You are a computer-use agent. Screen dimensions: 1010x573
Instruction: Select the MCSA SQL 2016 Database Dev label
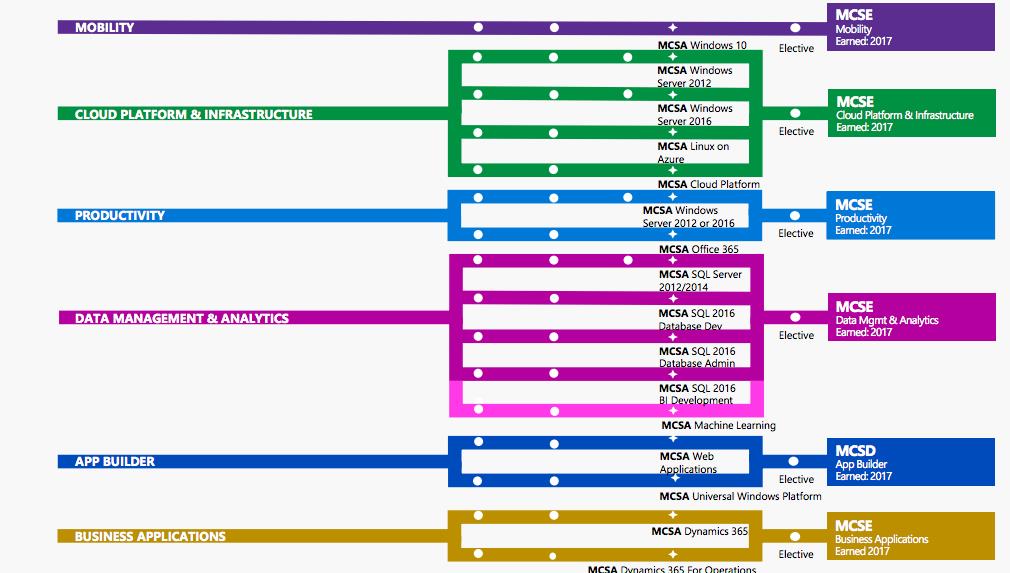(696, 319)
